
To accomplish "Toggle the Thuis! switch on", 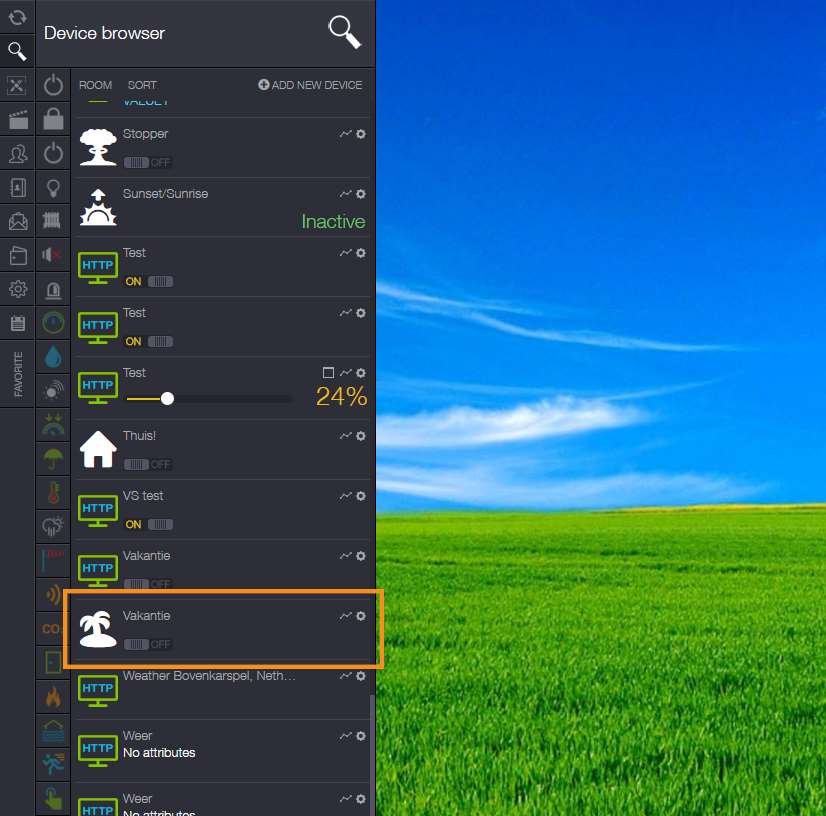I will pyautogui.click(x=148, y=465).
